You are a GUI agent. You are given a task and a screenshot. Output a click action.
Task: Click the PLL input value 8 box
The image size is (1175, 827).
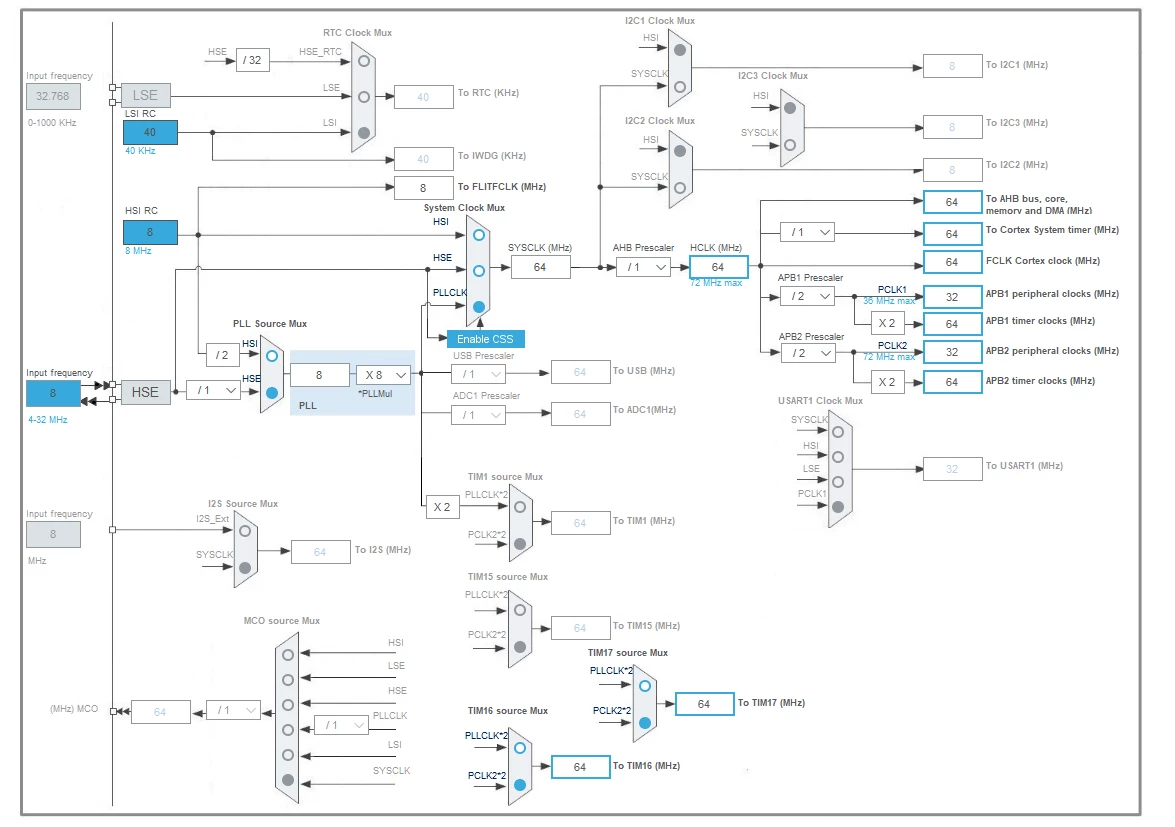[x=320, y=375]
